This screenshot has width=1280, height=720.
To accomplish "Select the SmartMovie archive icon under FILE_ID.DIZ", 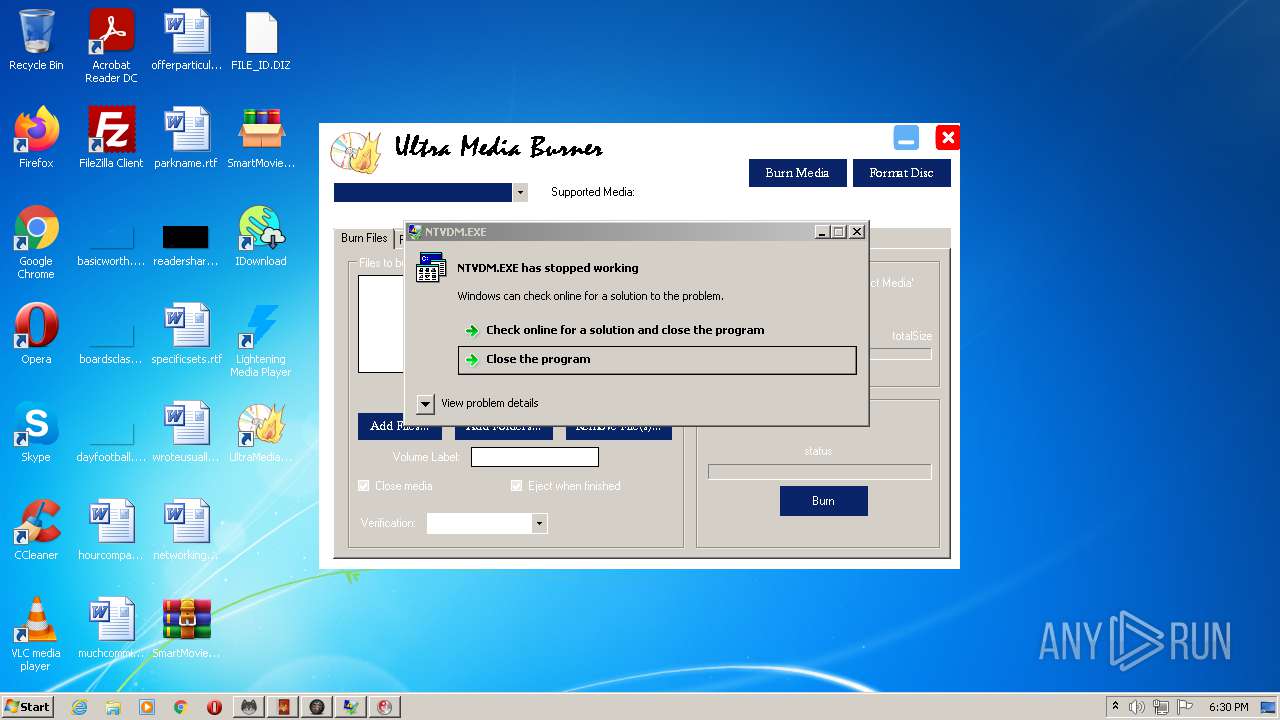I will click(x=261, y=138).
